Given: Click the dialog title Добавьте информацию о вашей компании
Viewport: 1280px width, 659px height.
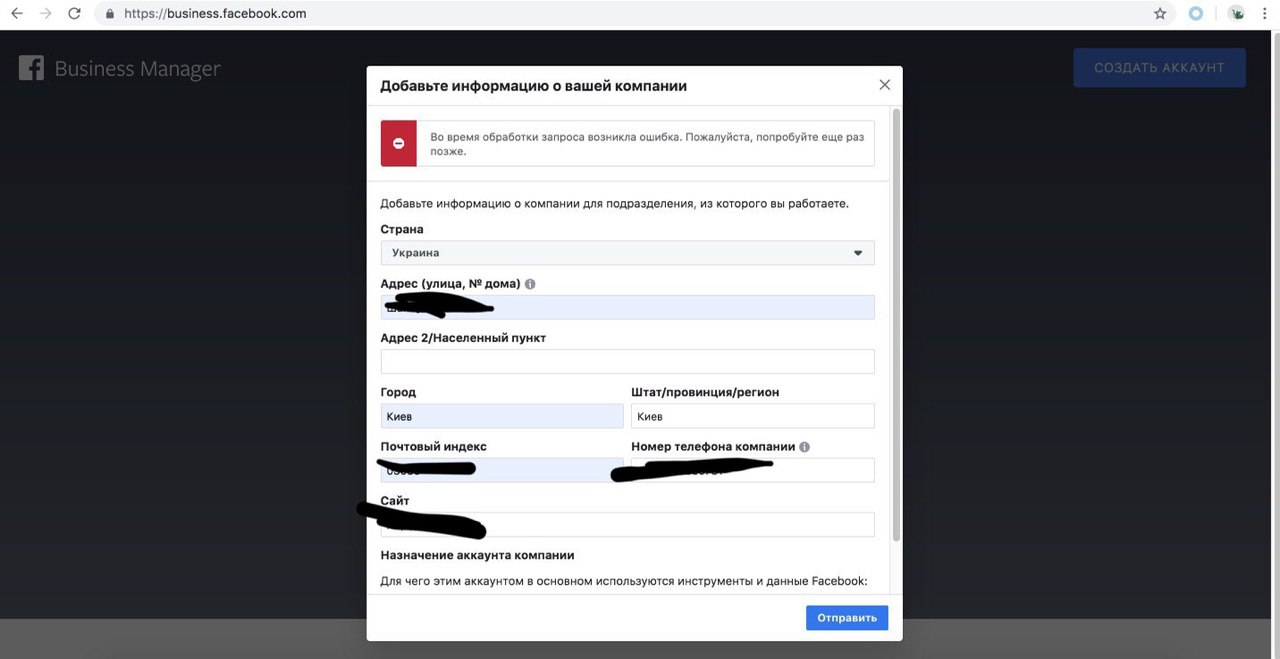Looking at the screenshot, I should point(533,86).
